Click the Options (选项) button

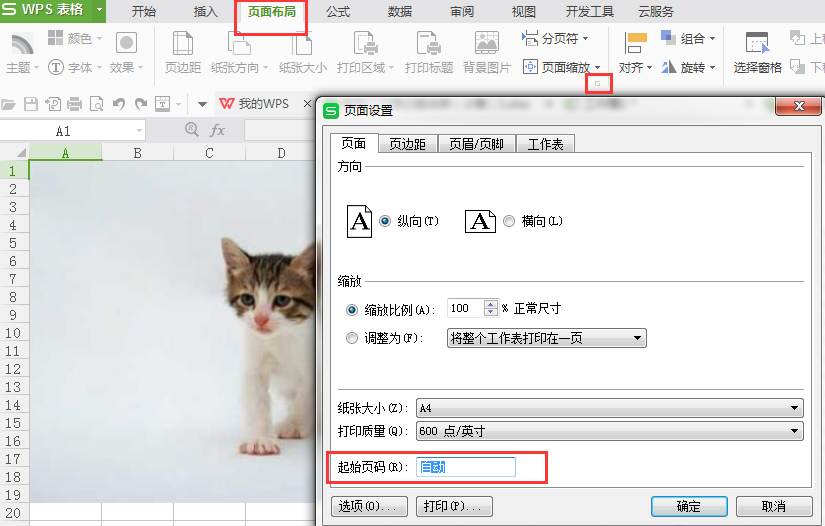pos(369,506)
